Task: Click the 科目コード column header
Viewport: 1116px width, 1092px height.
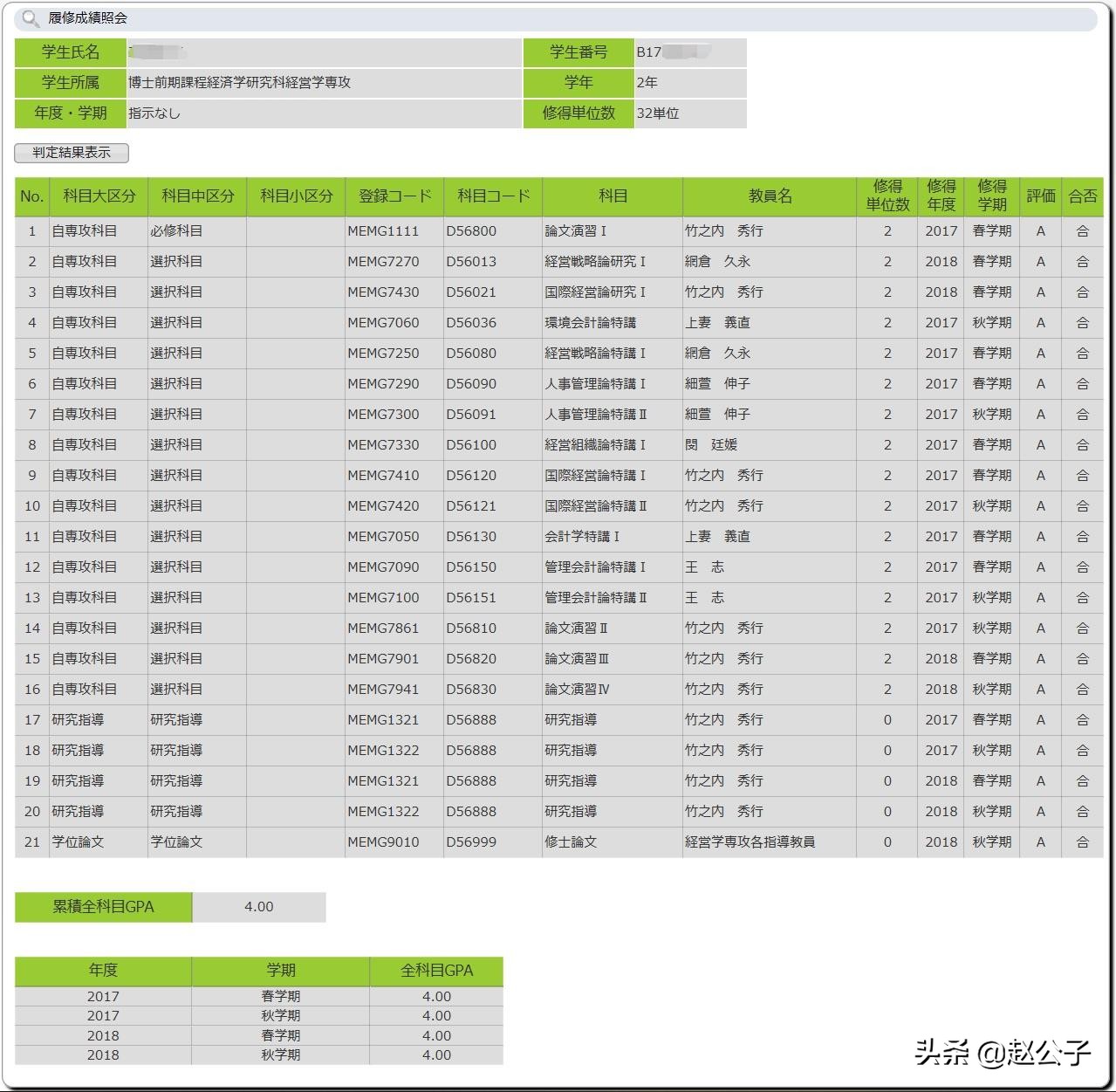Action: (x=494, y=196)
